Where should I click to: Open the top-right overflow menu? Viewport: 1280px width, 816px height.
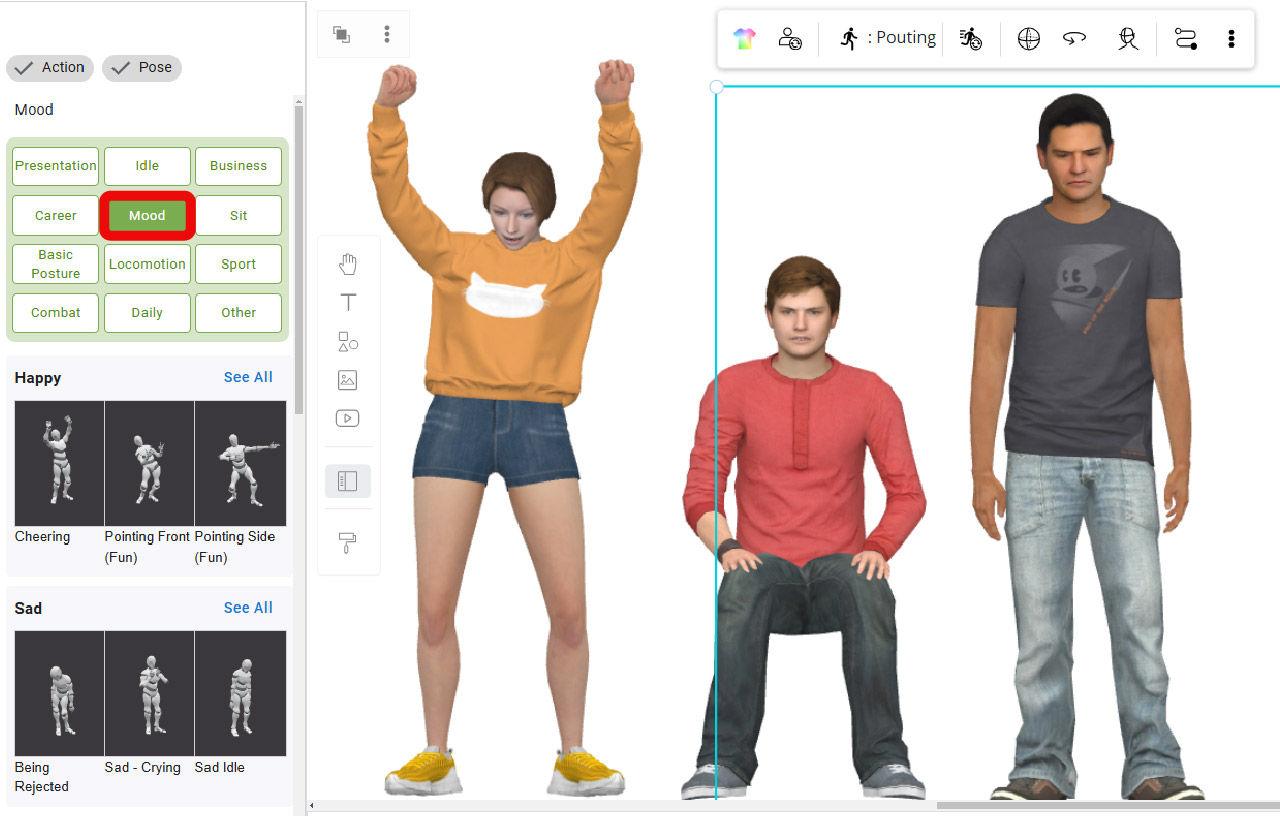[x=1231, y=38]
